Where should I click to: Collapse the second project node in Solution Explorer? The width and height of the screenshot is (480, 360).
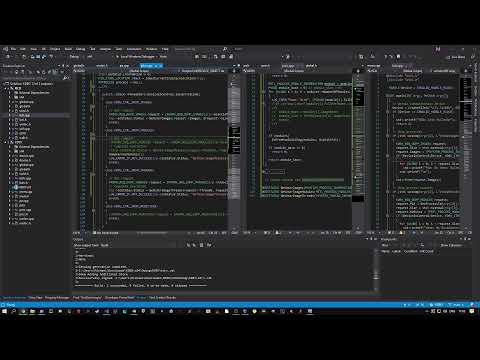pos(6,142)
